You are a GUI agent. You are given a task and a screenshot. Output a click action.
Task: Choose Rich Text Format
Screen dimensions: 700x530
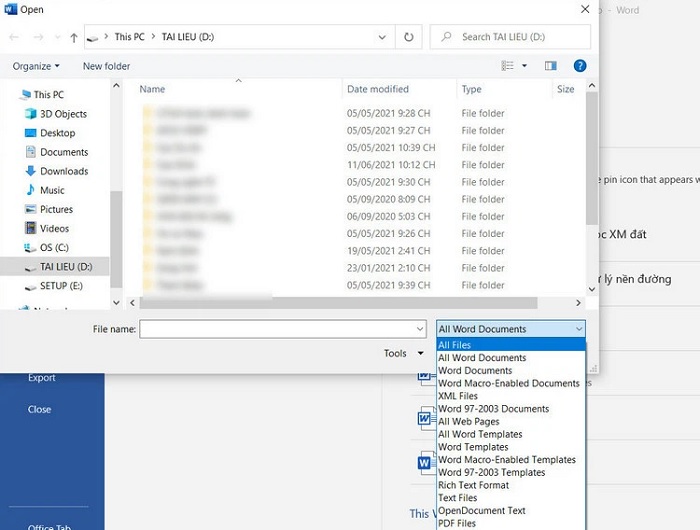511,485
